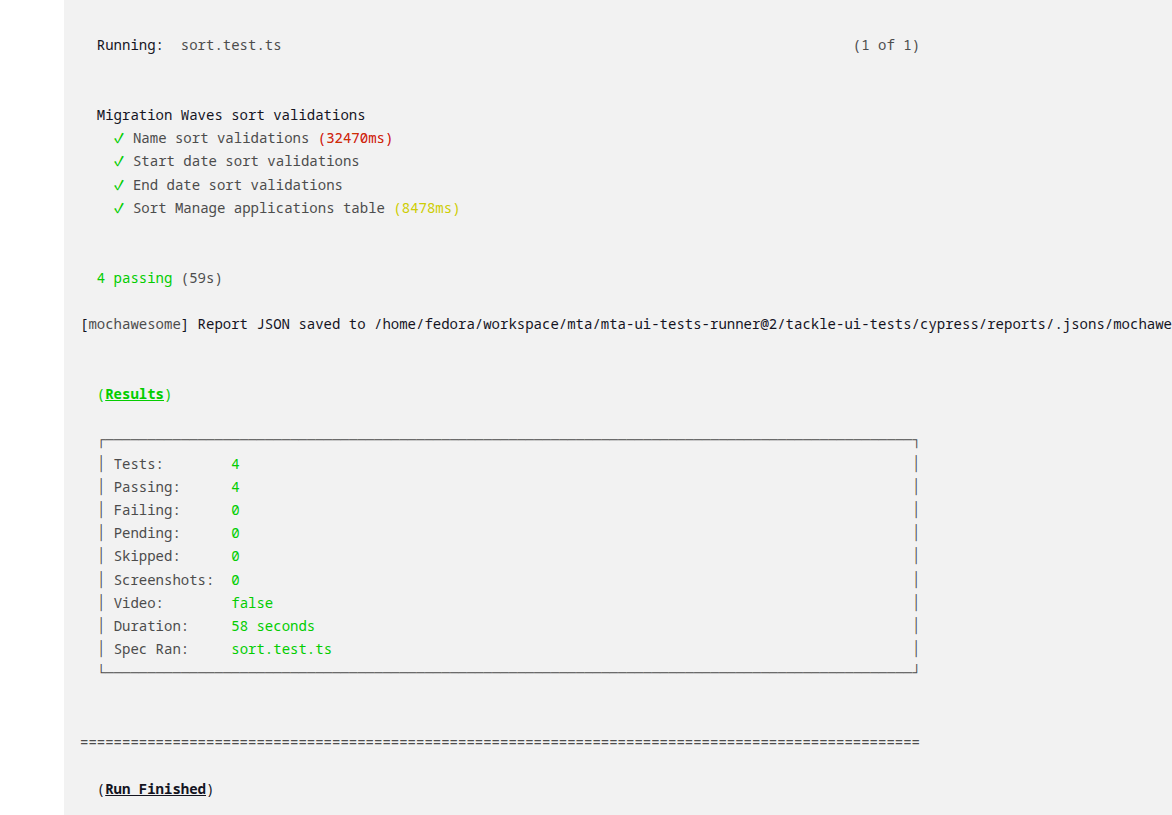The image size is (1172, 815).
Task: Click the underlined Run Finished heading
Action: tap(155, 789)
